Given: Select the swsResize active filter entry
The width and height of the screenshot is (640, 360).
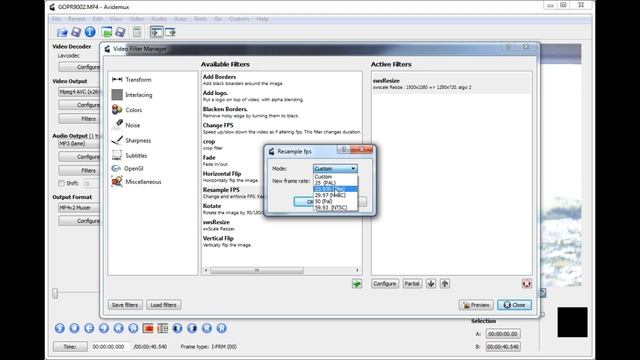Looking at the screenshot, I should (451, 84).
